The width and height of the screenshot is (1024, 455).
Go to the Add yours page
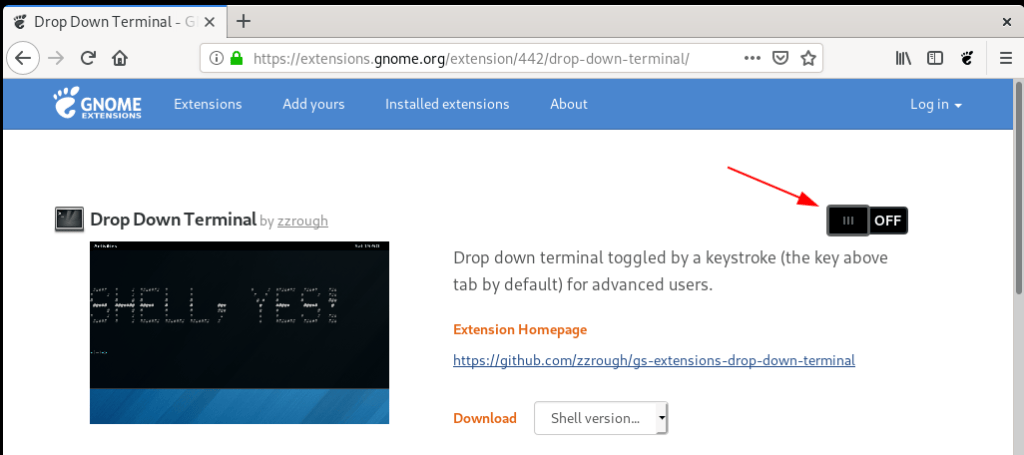[x=313, y=104]
